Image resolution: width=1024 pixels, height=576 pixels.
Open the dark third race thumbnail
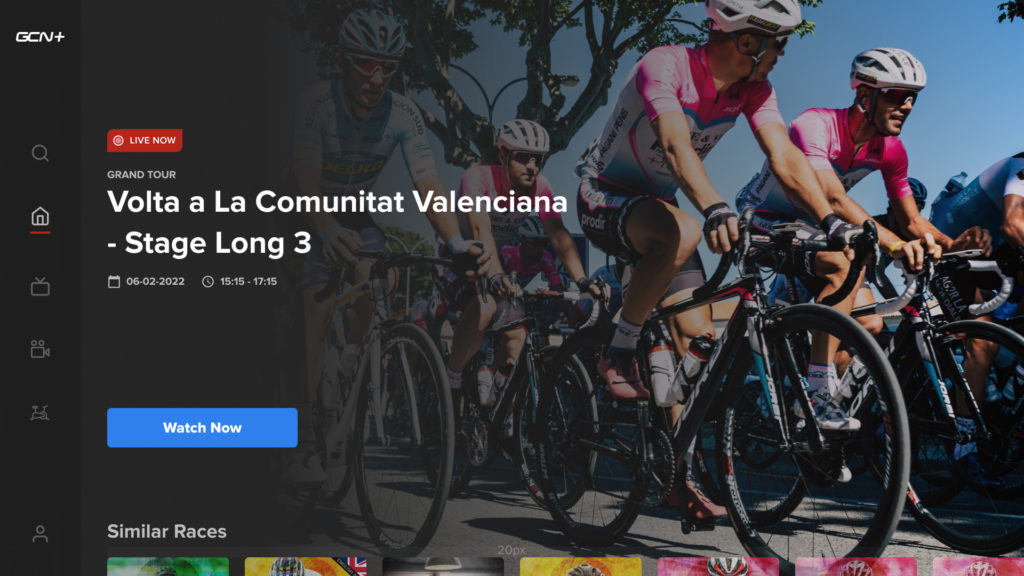(443, 566)
